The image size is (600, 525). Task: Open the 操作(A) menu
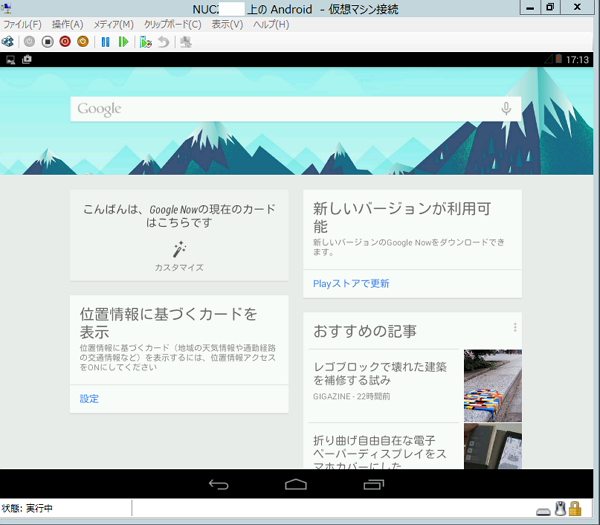tap(67, 24)
